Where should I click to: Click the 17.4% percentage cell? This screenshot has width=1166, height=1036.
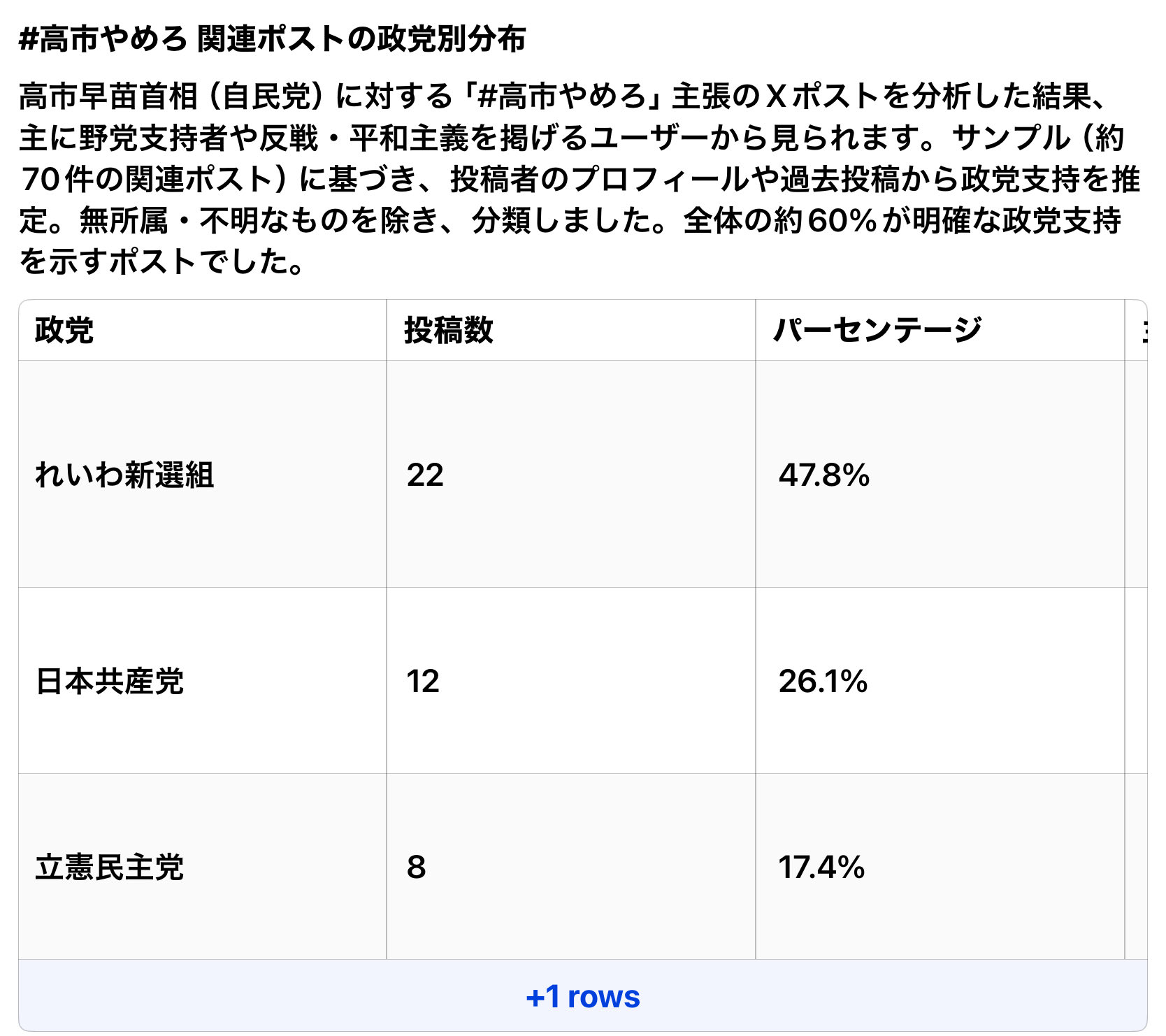click(x=821, y=867)
